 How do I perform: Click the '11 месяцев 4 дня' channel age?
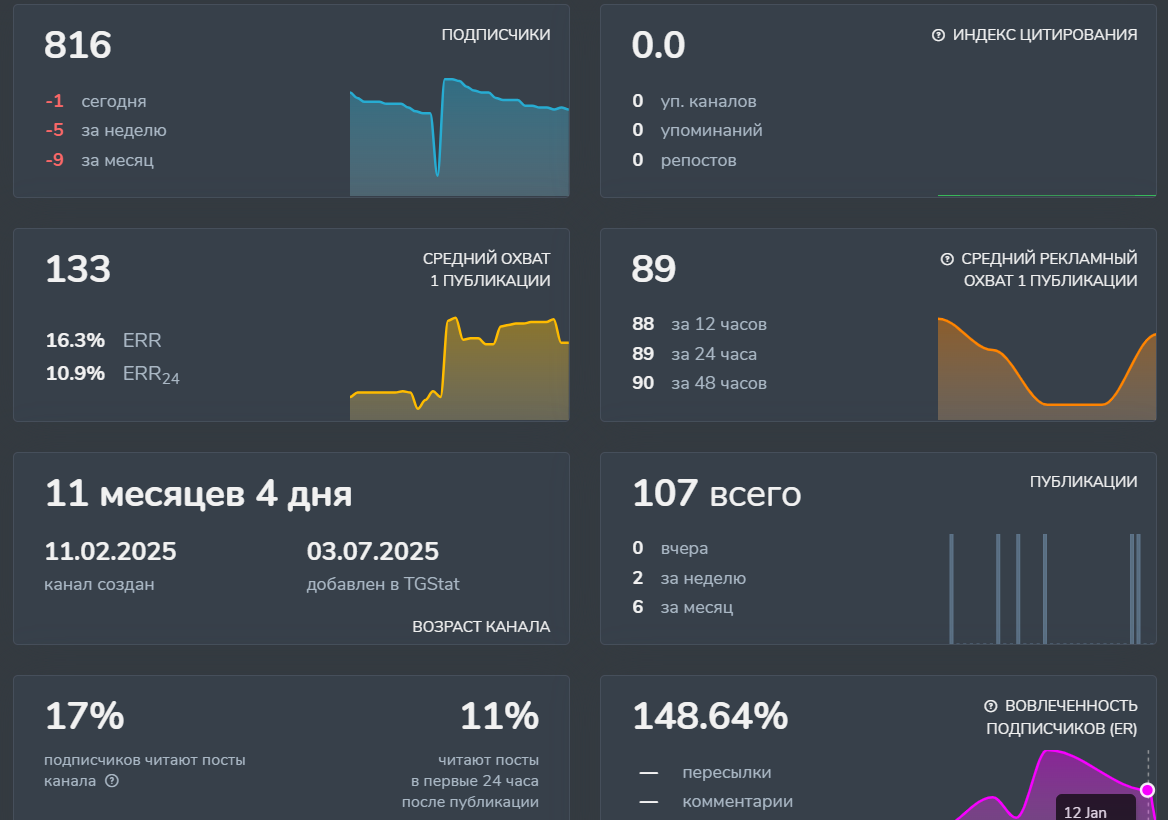tap(198, 494)
